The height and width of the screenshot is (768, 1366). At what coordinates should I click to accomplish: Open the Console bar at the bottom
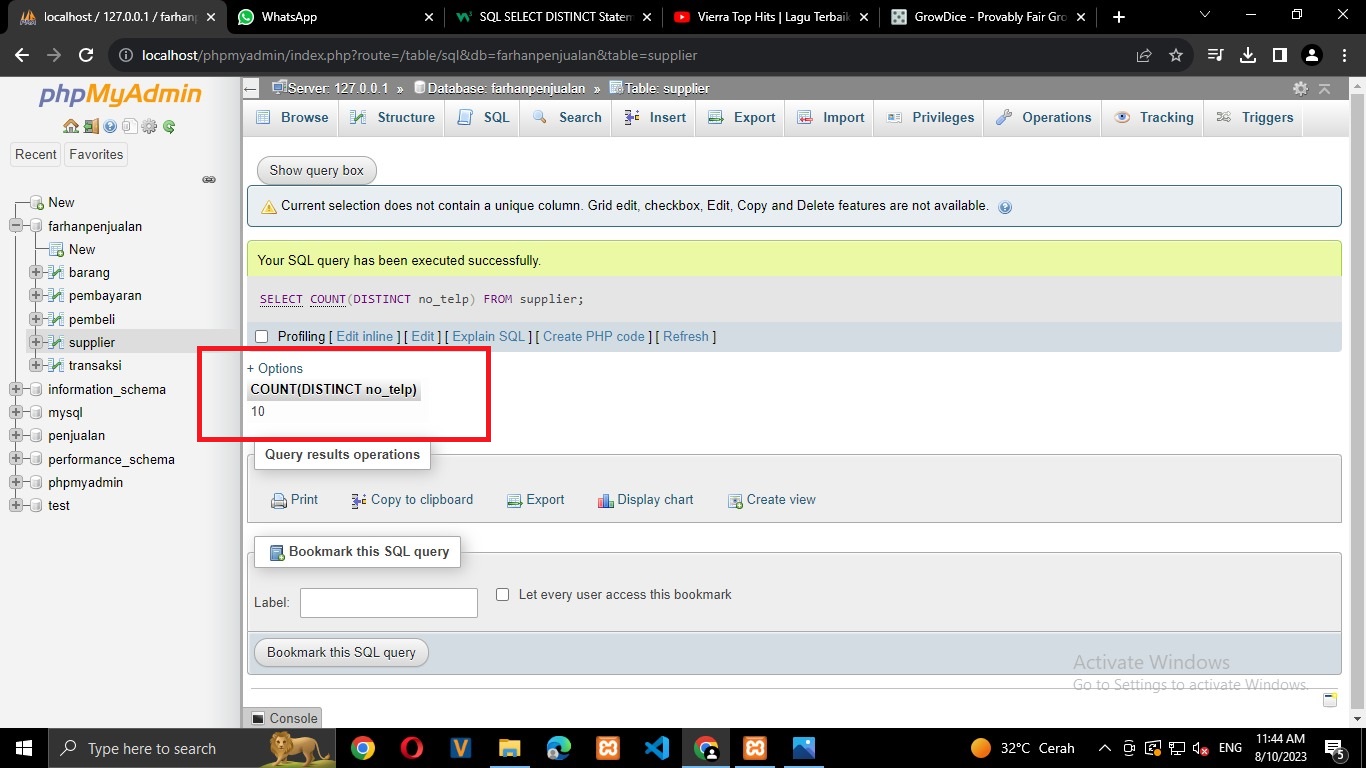[x=284, y=718]
